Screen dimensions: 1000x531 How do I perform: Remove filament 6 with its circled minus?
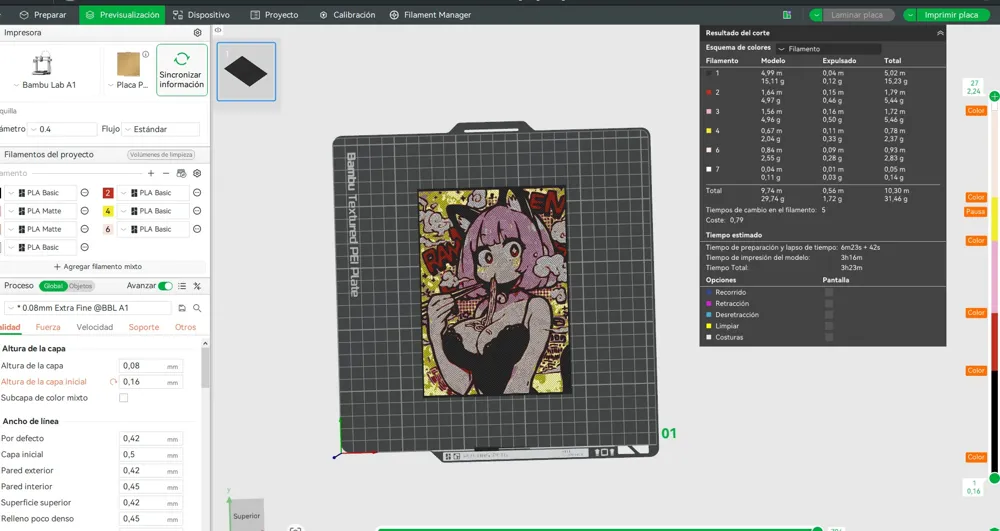click(197, 229)
